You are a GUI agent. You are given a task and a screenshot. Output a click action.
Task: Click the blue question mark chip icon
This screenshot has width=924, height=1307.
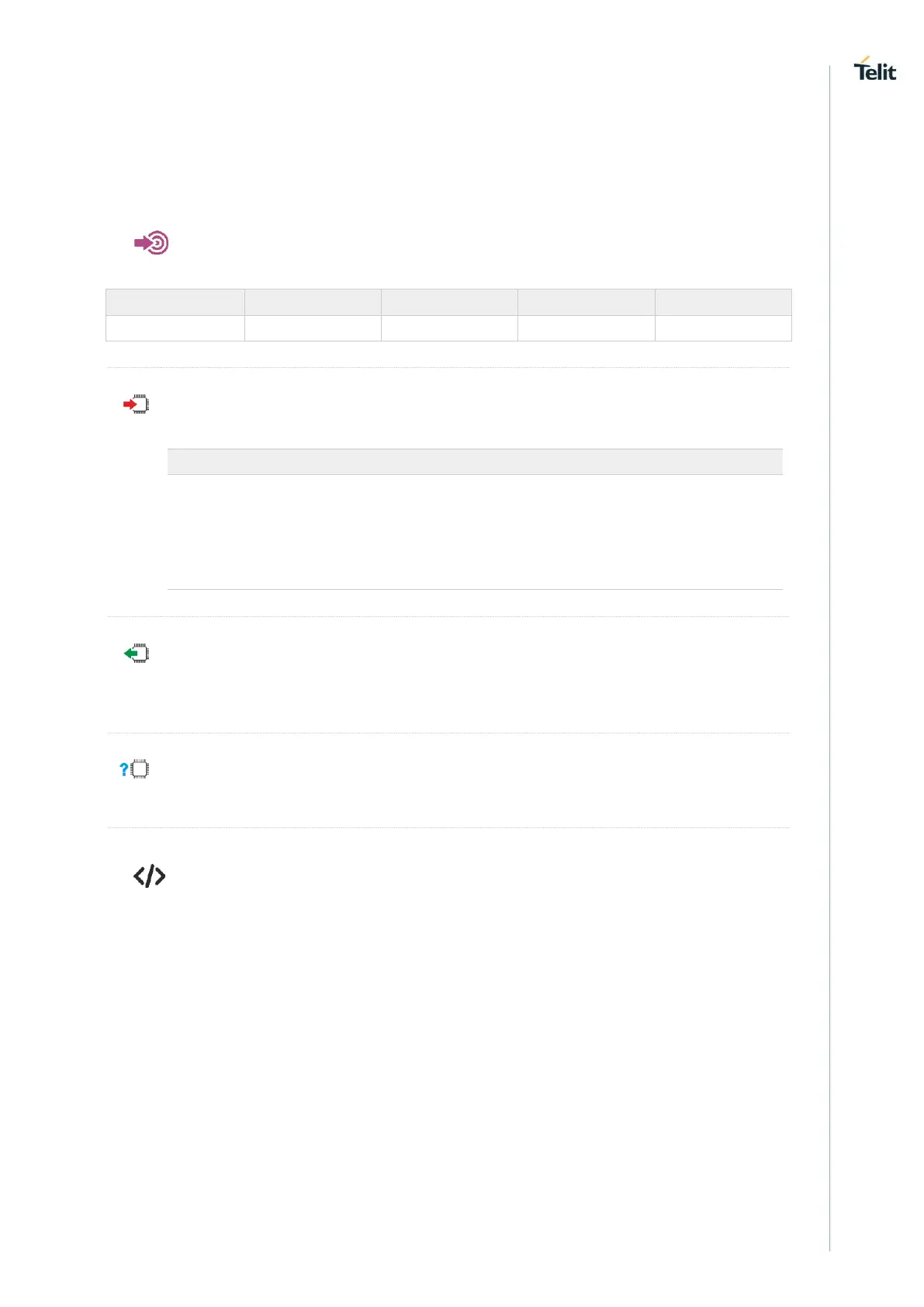[134, 769]
